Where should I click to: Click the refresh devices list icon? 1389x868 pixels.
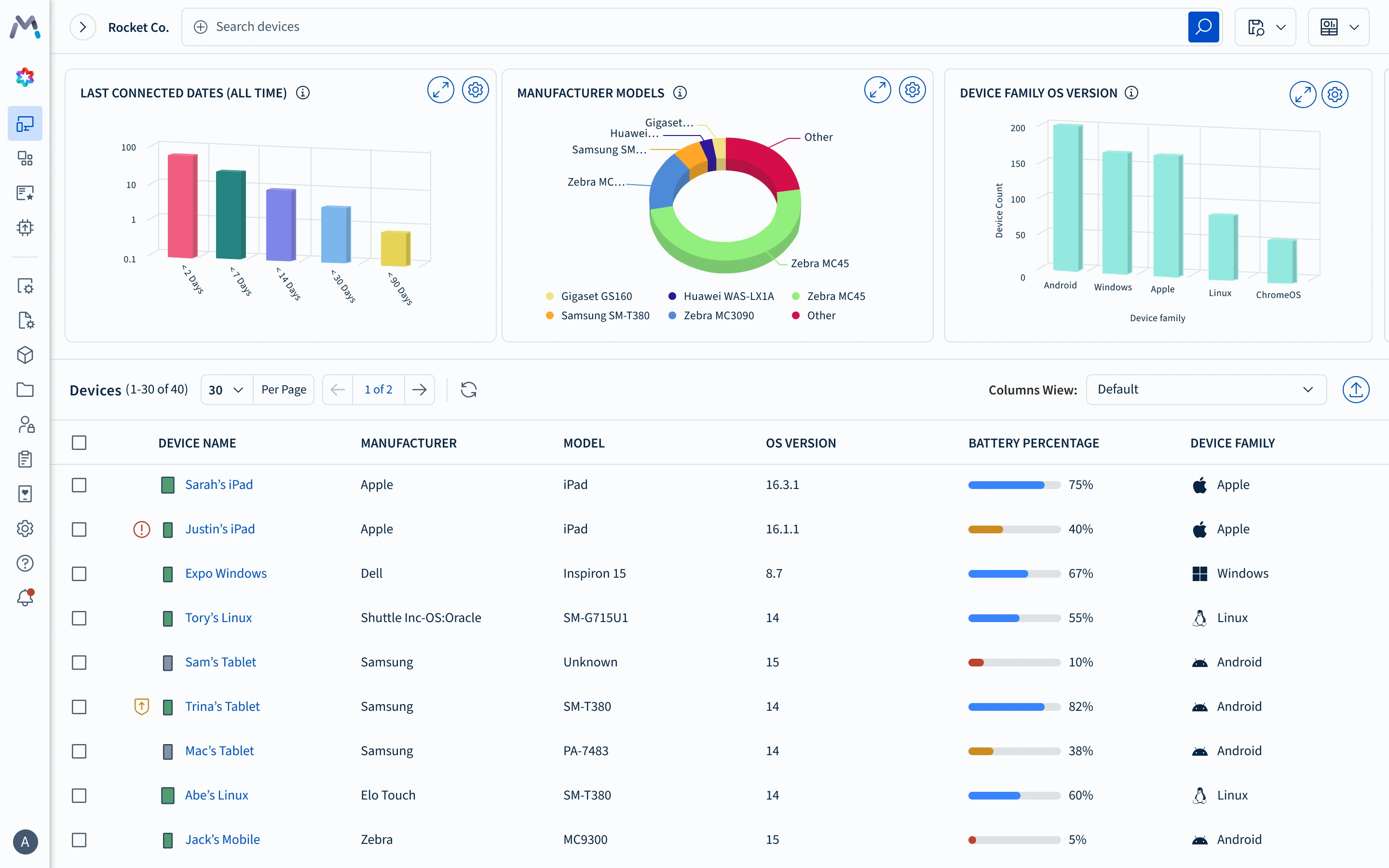(468, 390)
